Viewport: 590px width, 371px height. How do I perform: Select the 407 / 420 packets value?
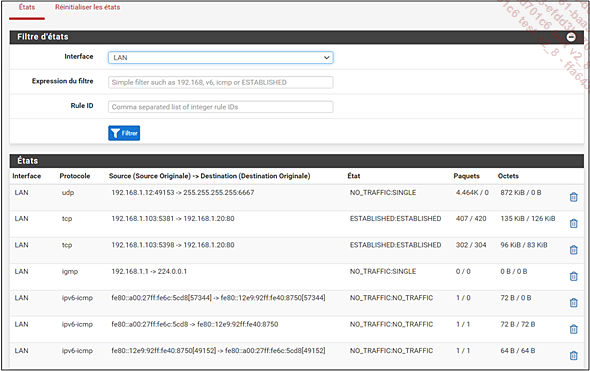(x=471, y=219)
